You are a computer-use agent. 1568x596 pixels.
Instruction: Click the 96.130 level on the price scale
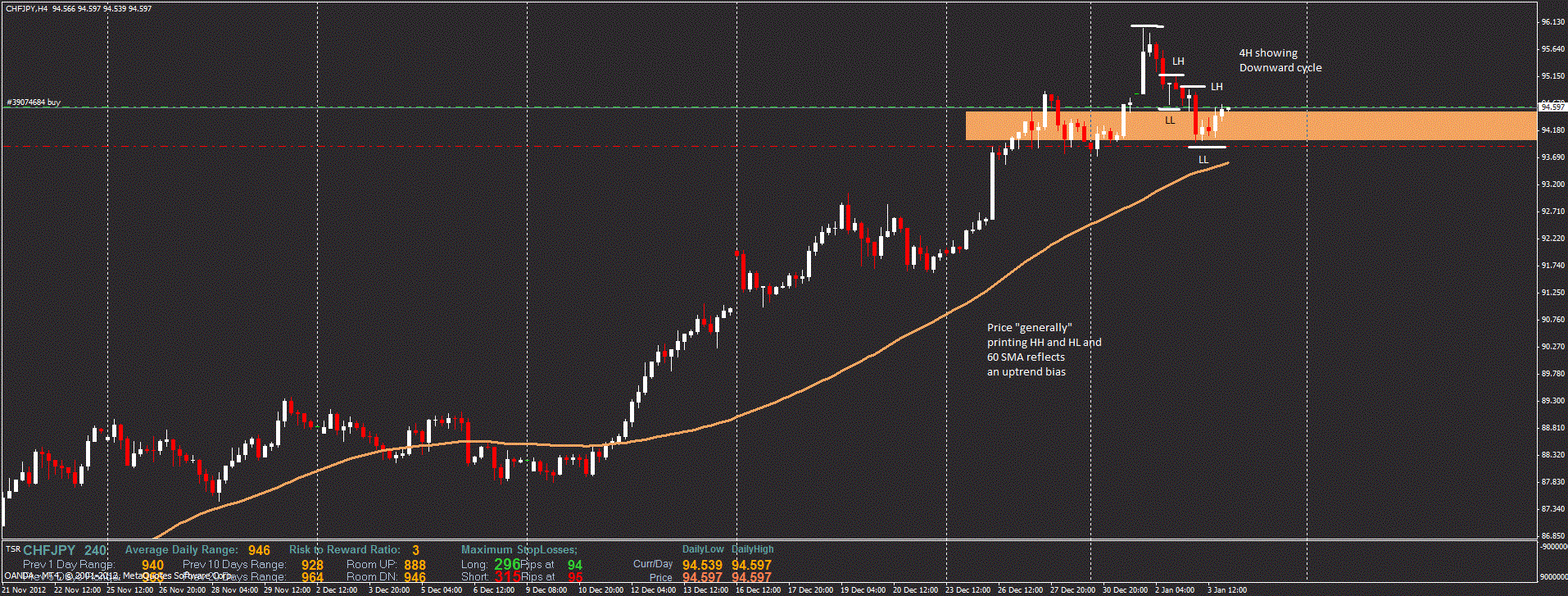[x=1552, y=22]
